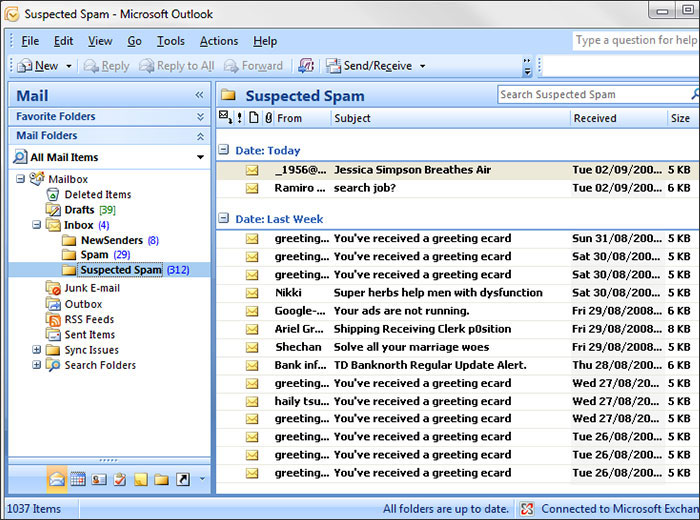
Task: Open the Actions menu
Action: coord(219,41)
